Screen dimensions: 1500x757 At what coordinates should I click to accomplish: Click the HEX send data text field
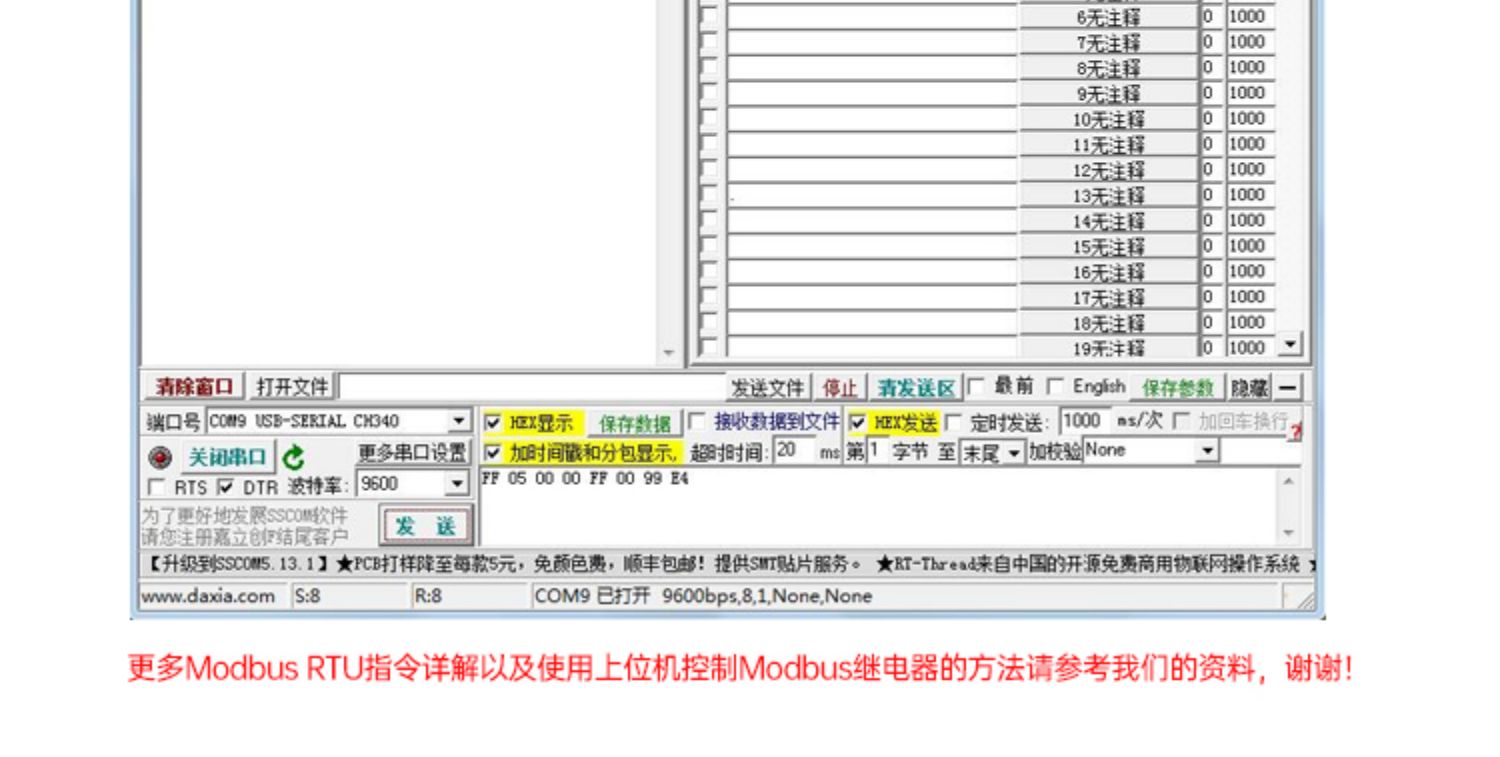pos(880,505)
